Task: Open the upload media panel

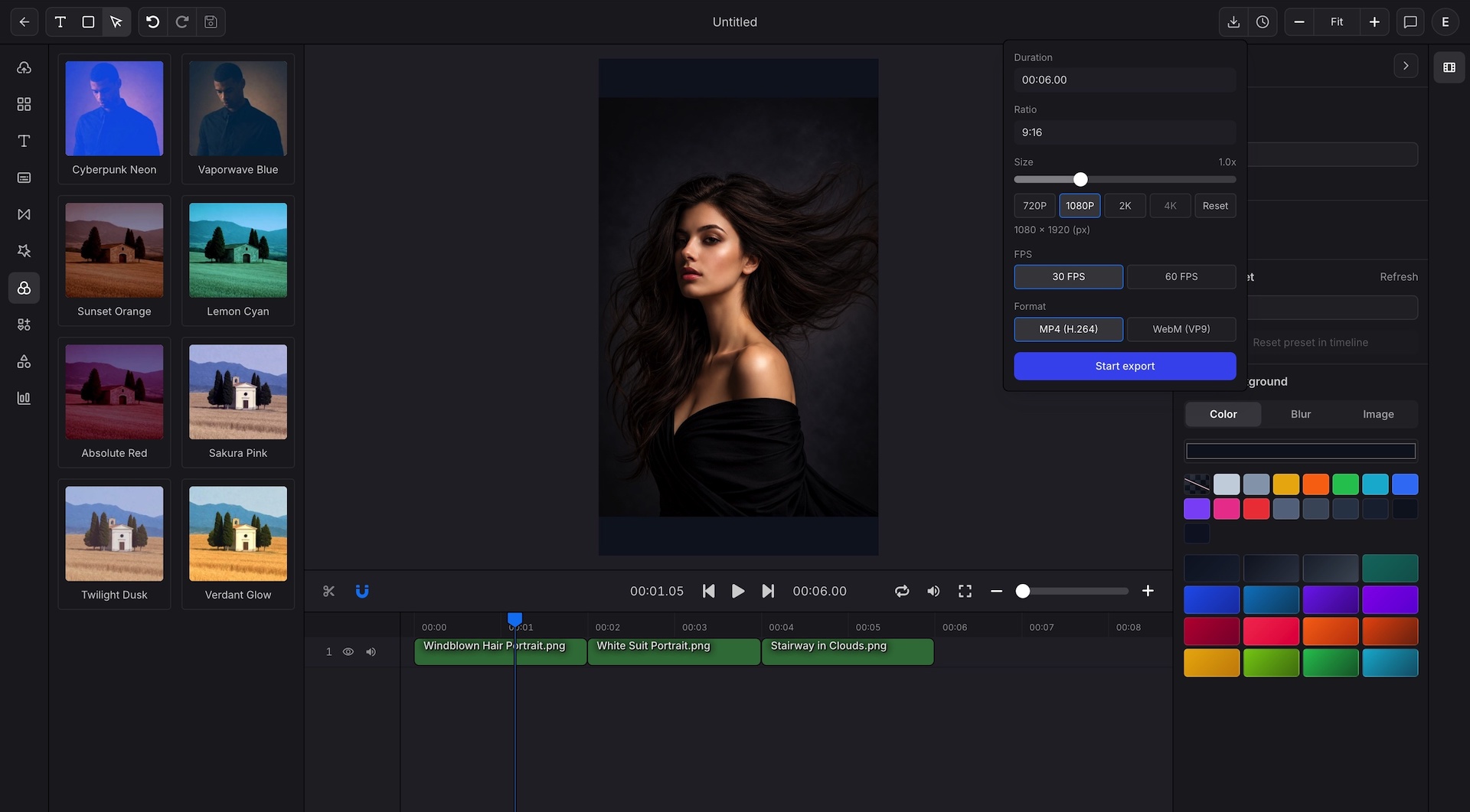Action: click(x=24, y=67)
